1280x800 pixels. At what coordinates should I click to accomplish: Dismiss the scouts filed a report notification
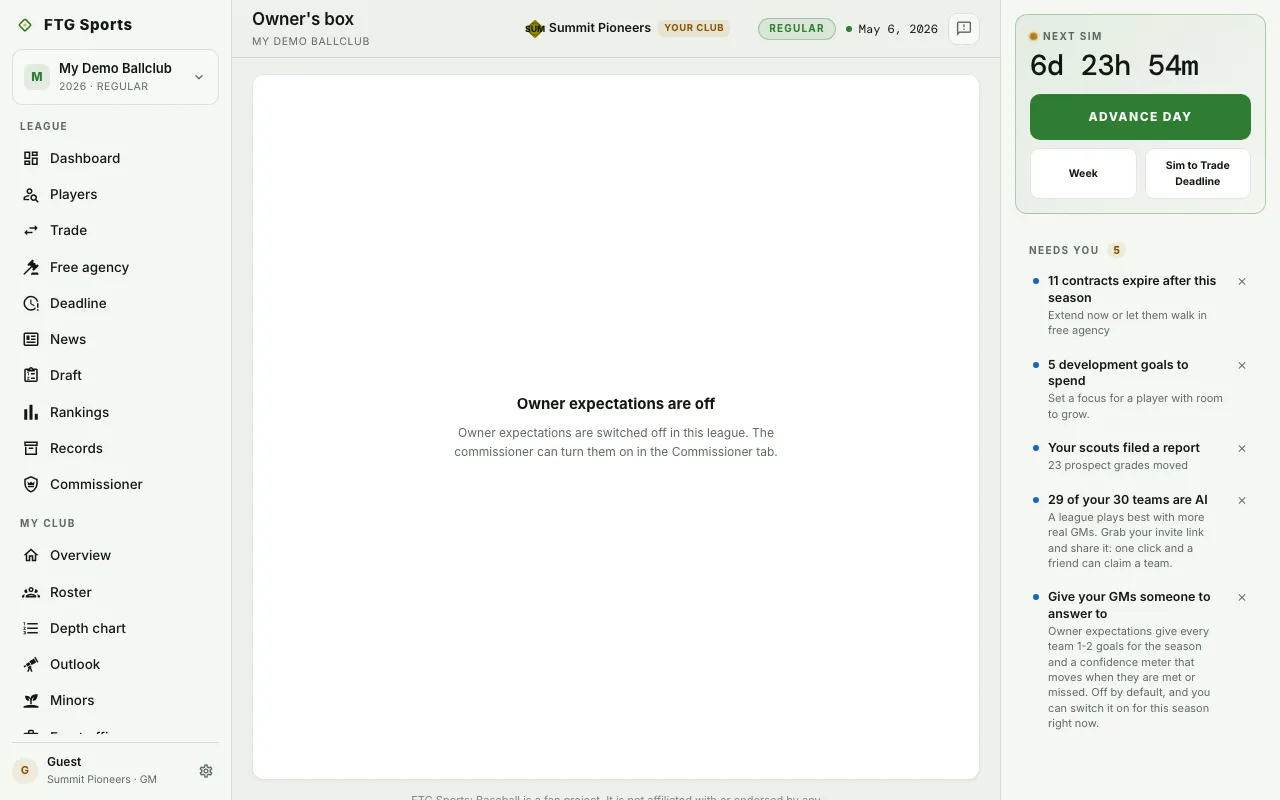point(1242,449)
